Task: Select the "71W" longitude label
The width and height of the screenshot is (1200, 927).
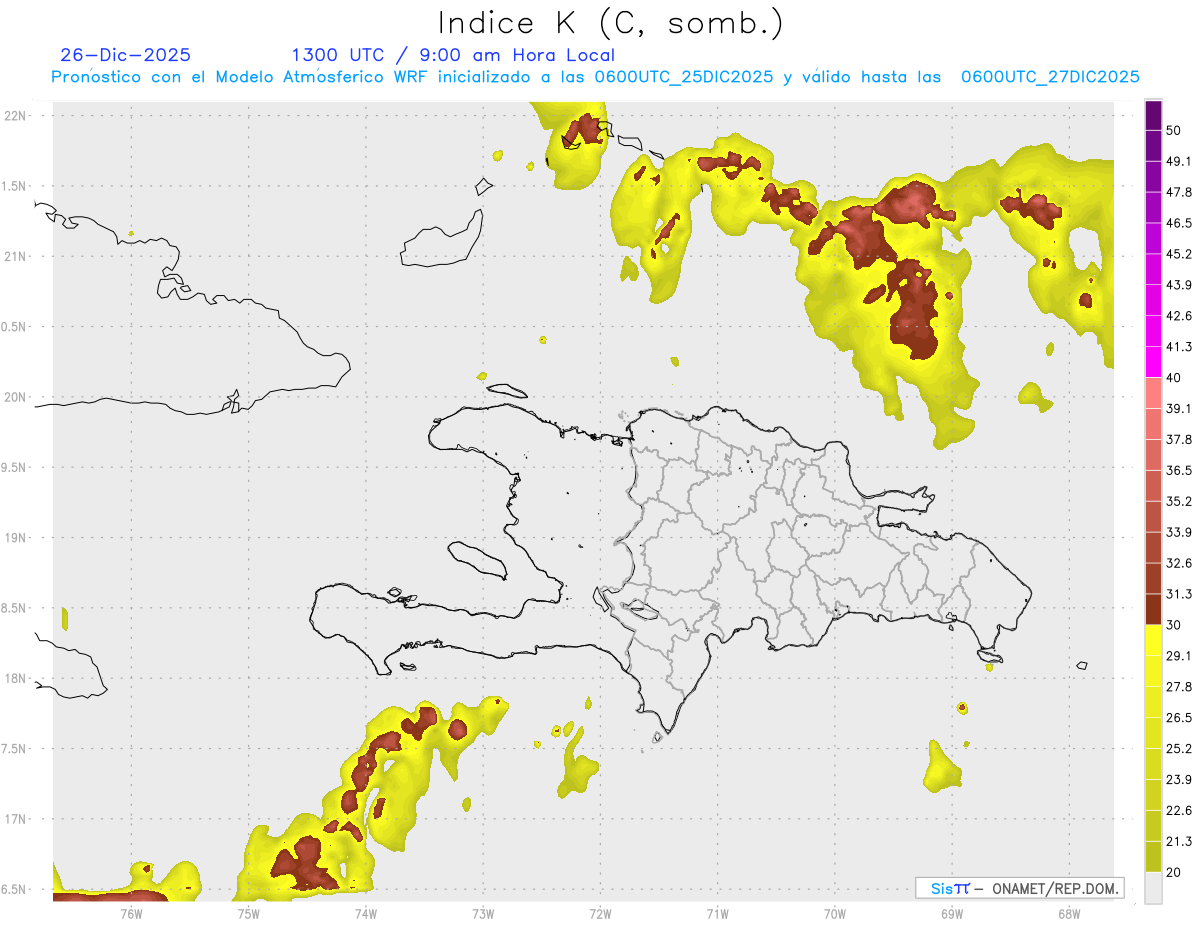Action: (x=717, y=913)
